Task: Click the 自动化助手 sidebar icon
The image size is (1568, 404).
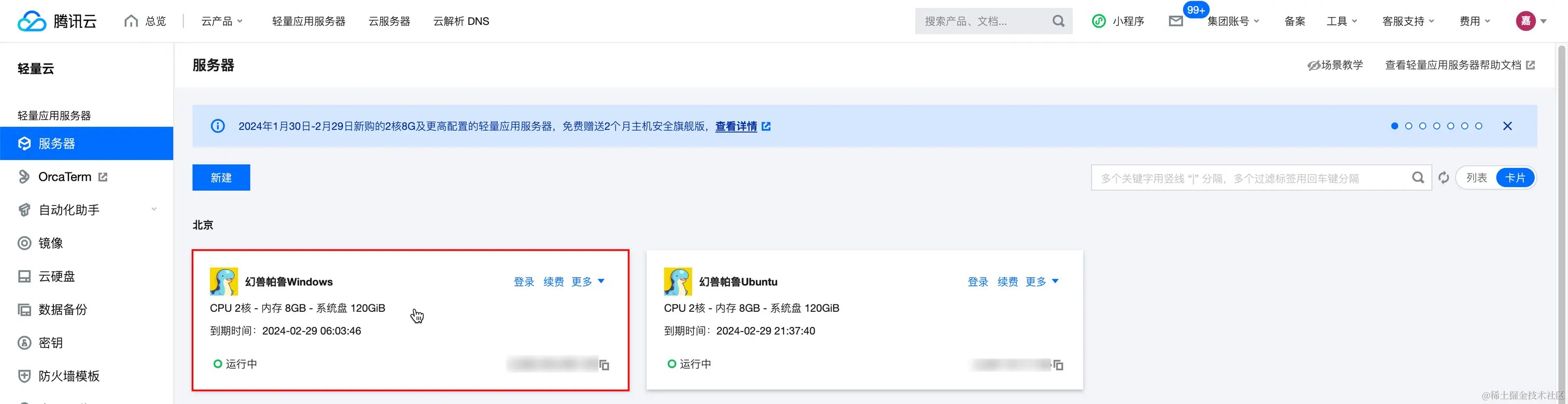Action: 24,210
